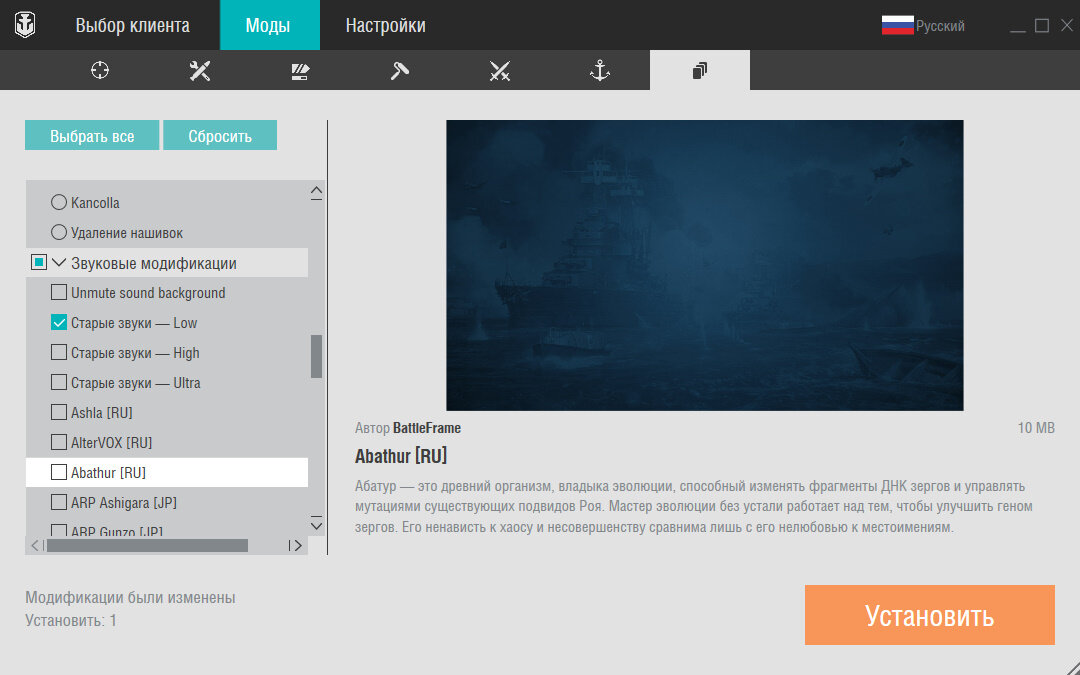The height and width of the screenshot is (675, 1080).
Task: Switch to Настройки tab
Action: click(x=385, y=25)
